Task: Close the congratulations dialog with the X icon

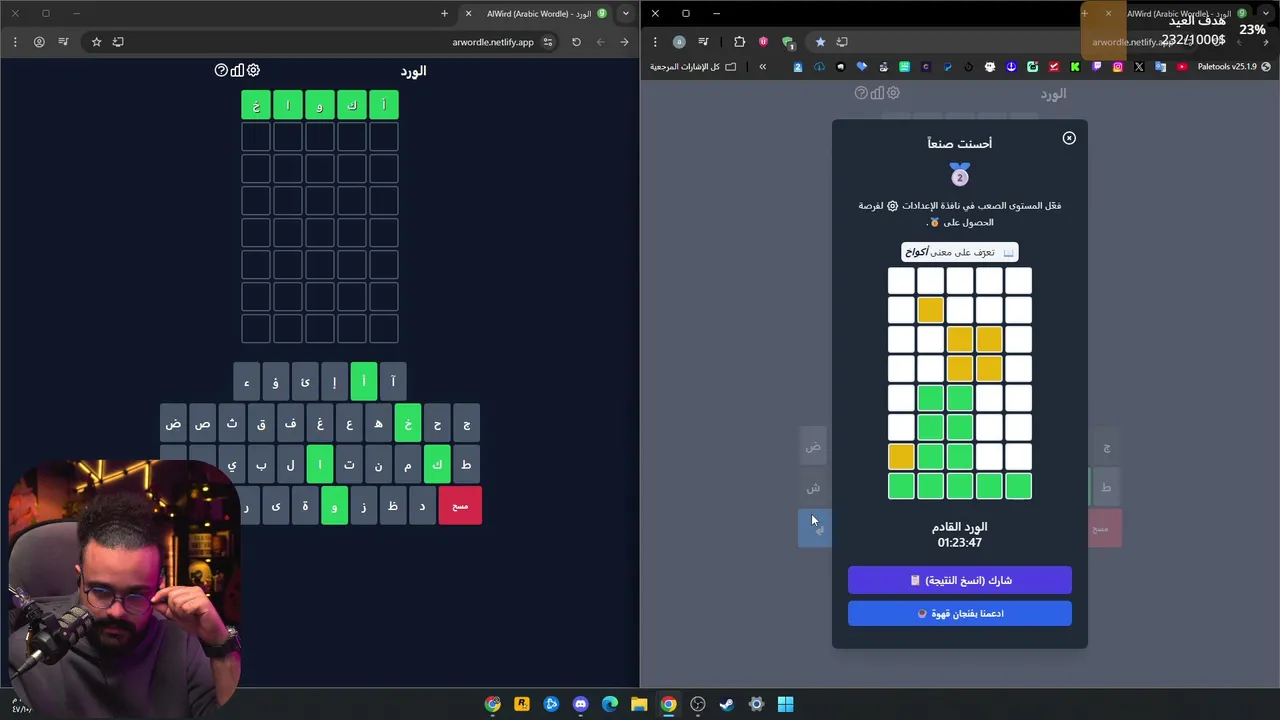Action: (1069, 138)
